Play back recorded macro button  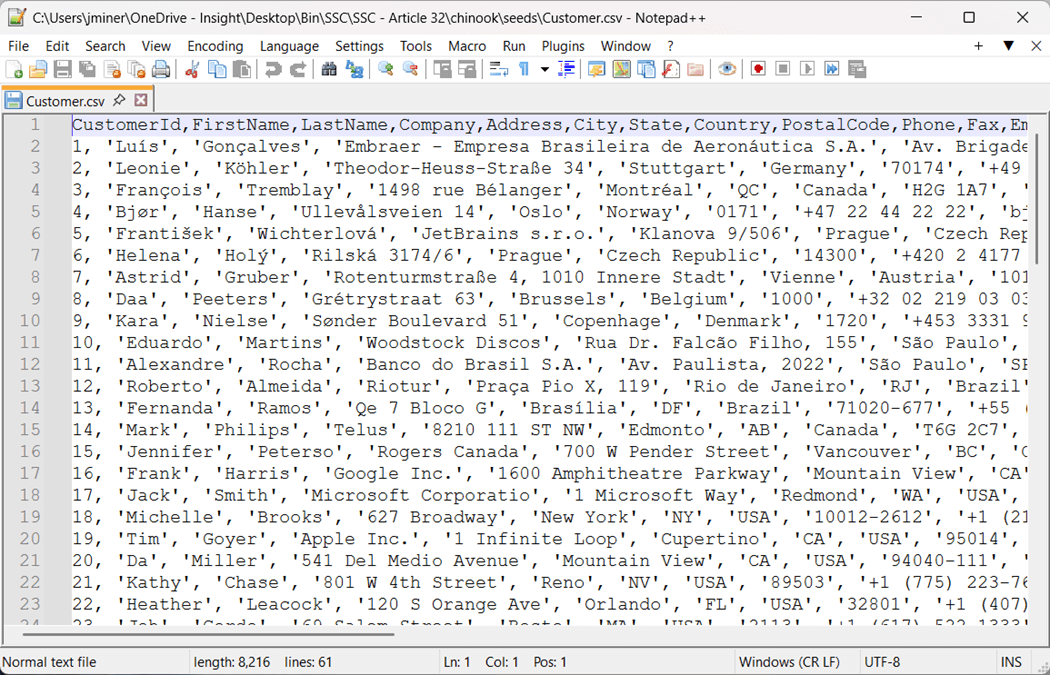pyautogui.click(x=808, y=69)
